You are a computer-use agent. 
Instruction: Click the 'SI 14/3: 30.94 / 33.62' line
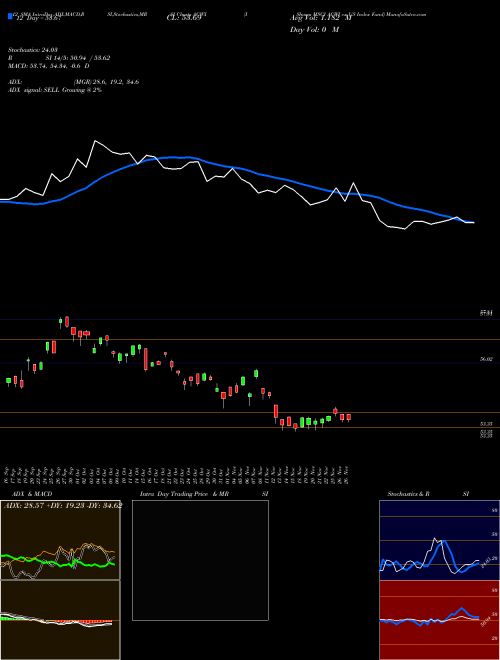(x=78, y=58)
